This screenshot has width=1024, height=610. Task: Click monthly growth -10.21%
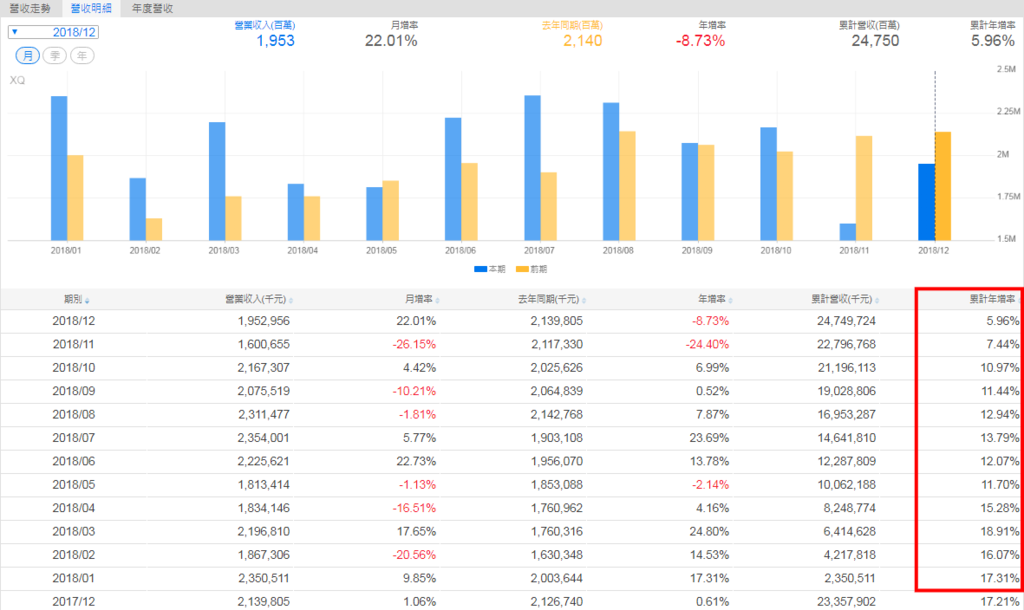(x=414, y=391)
